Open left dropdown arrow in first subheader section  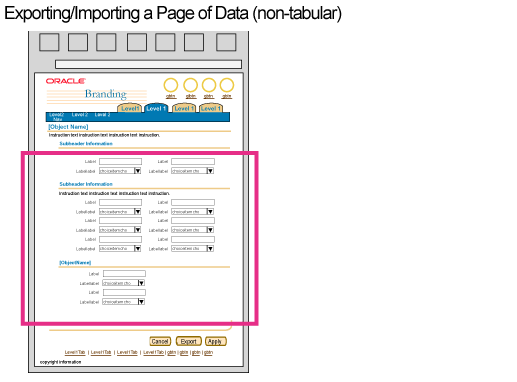point(137,171)
